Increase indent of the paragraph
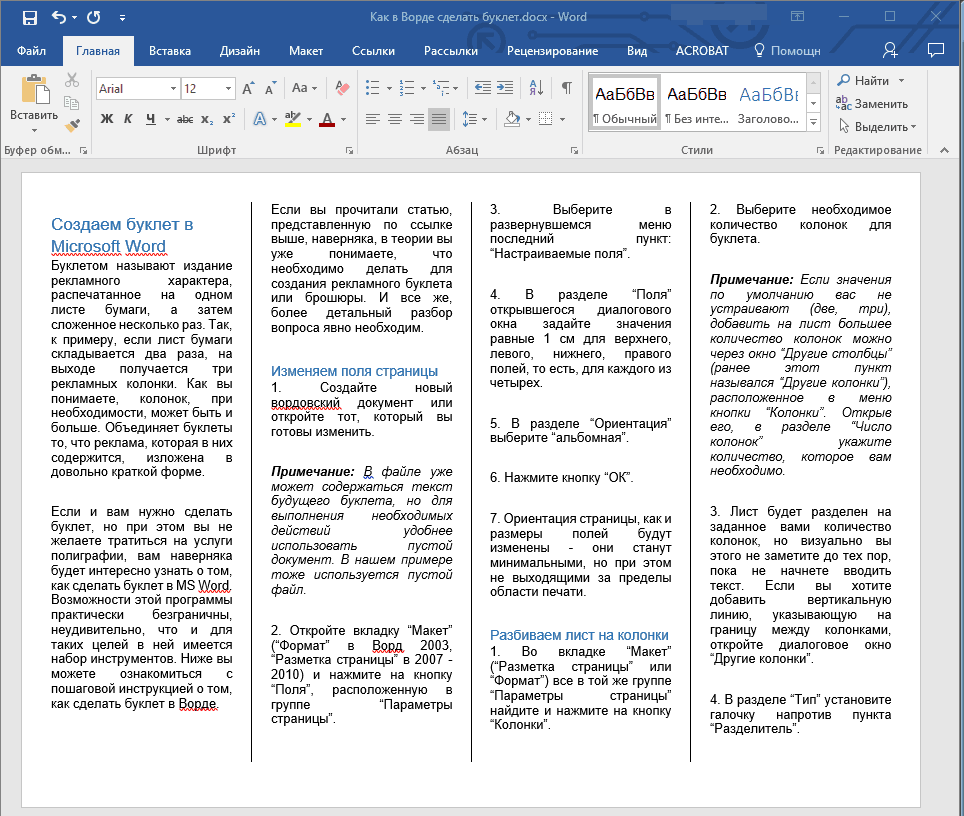This screenshot has height=816, width=964. point(505,88)
